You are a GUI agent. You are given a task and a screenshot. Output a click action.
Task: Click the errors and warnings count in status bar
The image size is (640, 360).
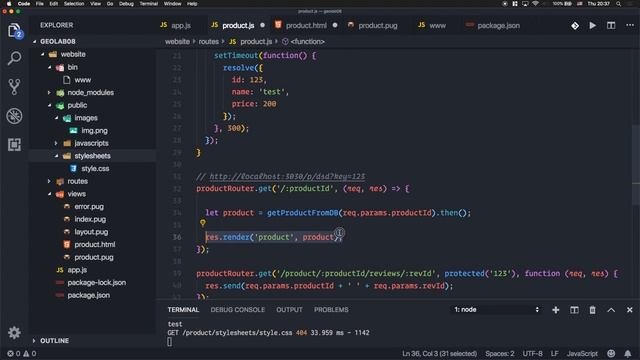pos(22,353)
